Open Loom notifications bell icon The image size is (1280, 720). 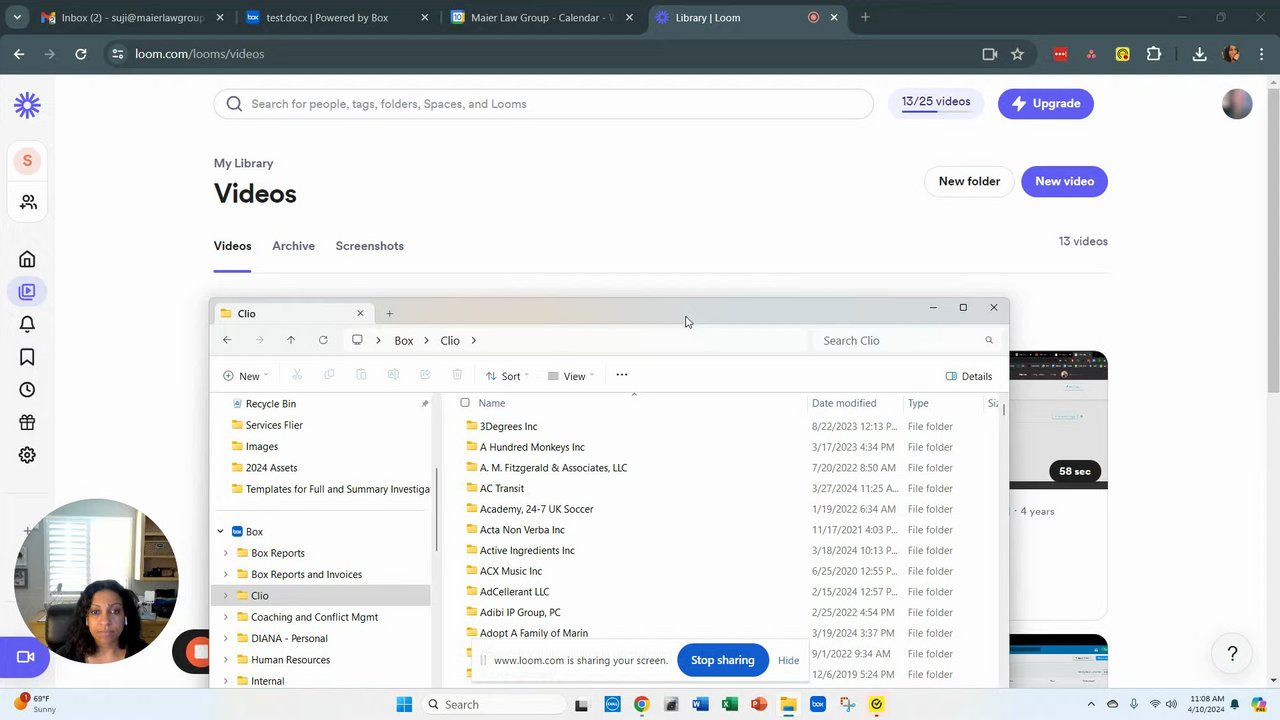tap(27, 324)
